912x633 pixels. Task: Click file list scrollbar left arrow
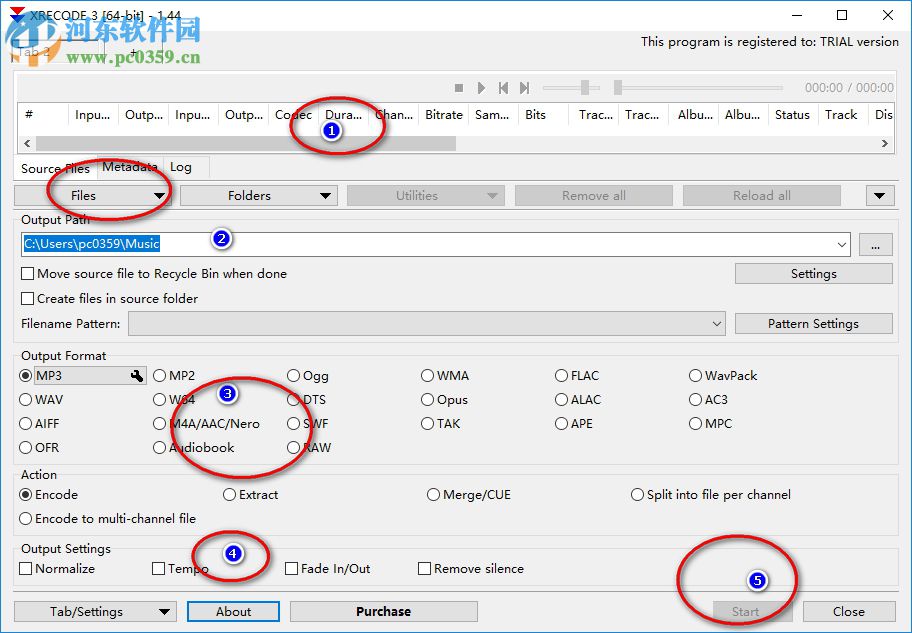pyautogui.click(x=27, y=143)
